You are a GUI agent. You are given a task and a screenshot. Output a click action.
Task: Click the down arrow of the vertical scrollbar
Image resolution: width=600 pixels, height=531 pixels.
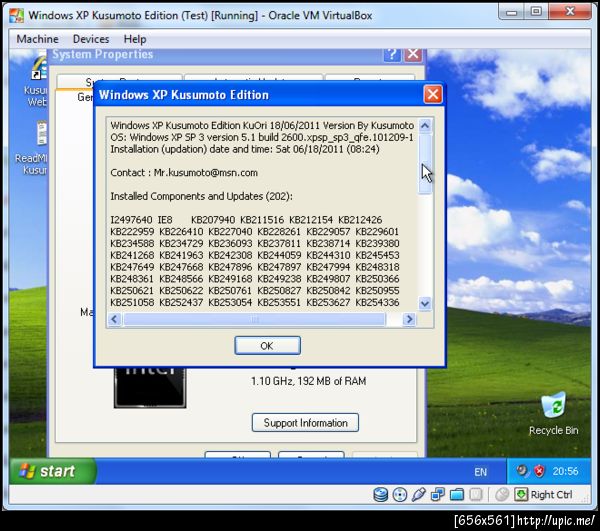(x=425, y=304)
